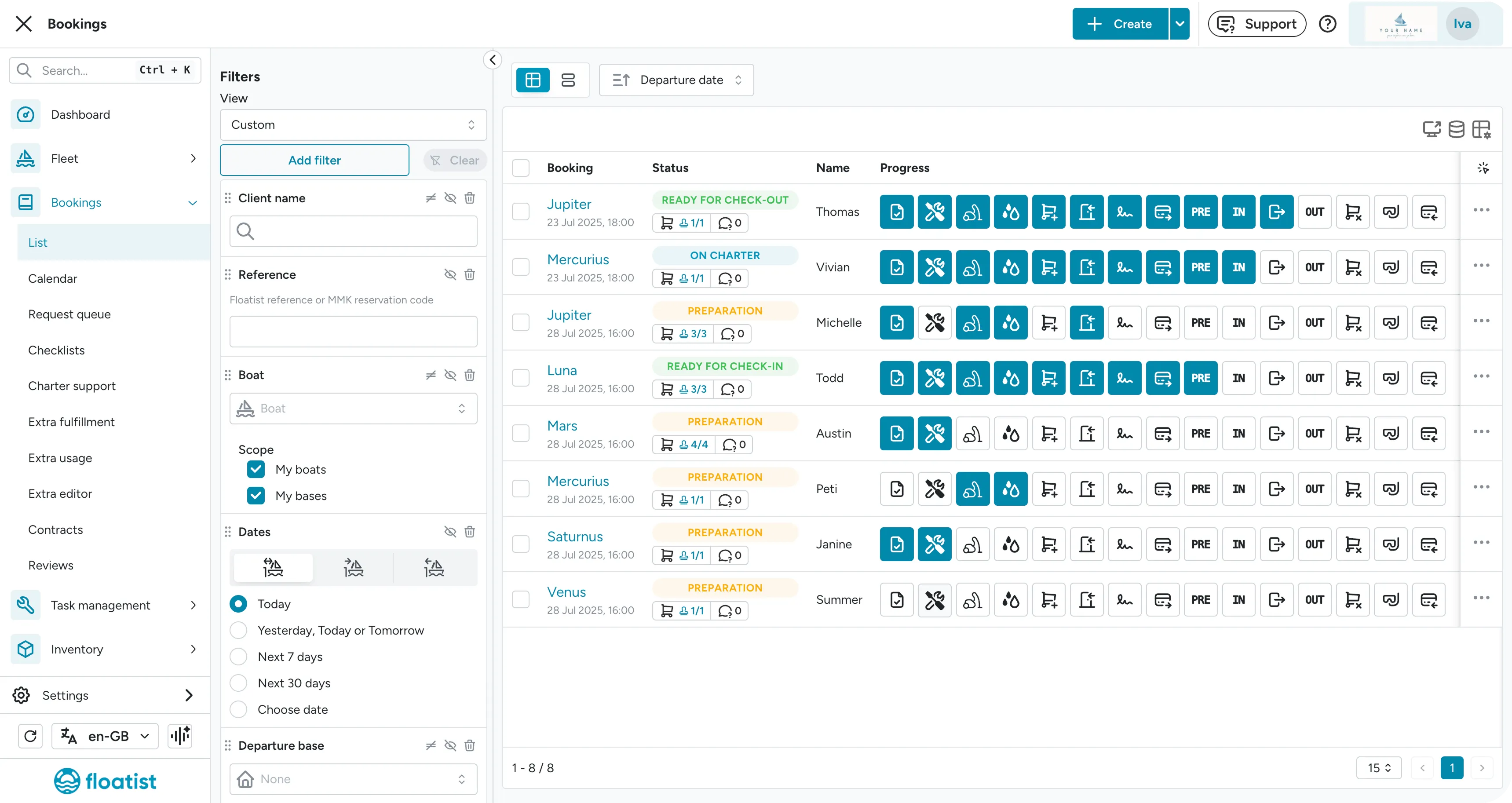Viewport: 1512px width, 803px height.
Task: Hide the Departure base filter with eye icon
Action: coord(450,745)
